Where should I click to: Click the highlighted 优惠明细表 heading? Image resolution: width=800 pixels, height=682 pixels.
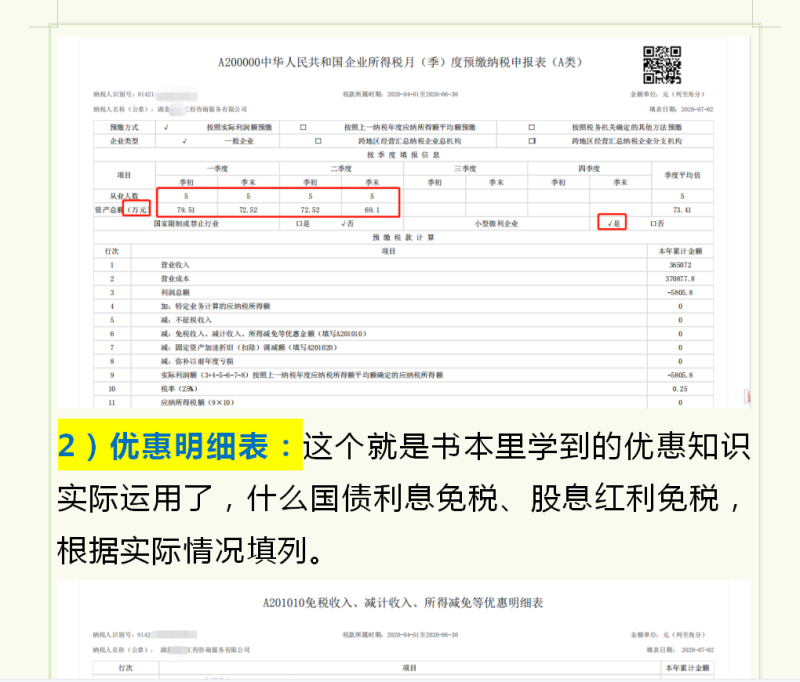tap(179, 444)
